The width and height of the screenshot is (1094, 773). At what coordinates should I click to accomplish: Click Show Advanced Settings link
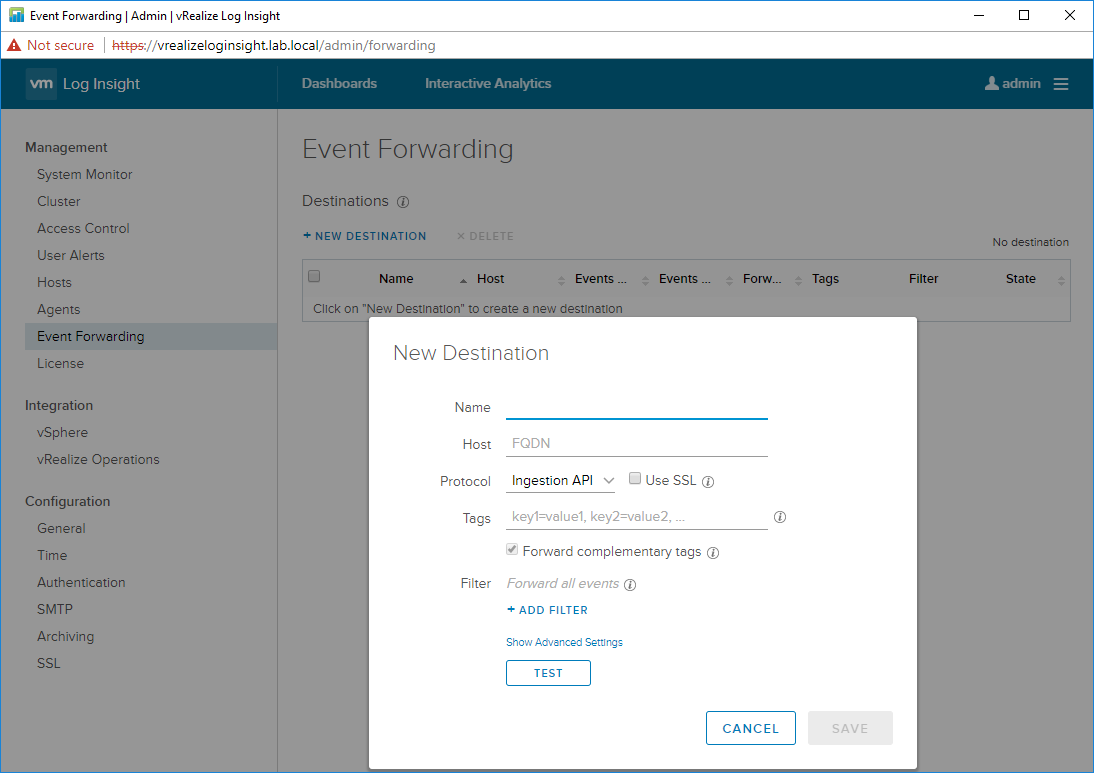564,643
